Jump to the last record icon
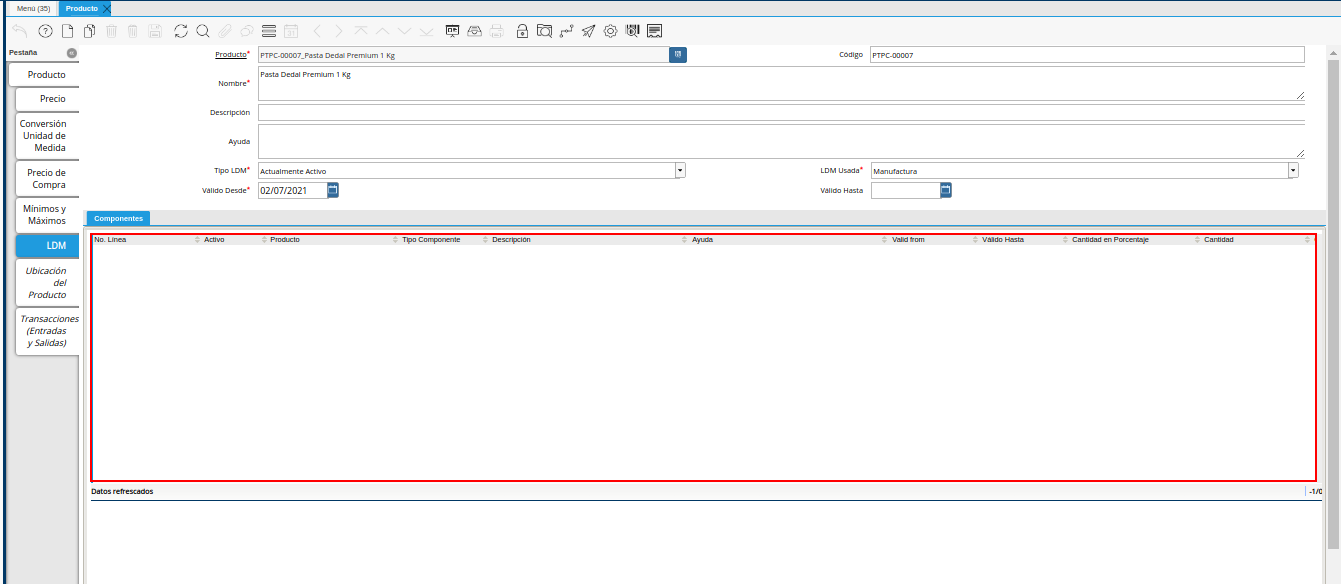 coord(427,31)
